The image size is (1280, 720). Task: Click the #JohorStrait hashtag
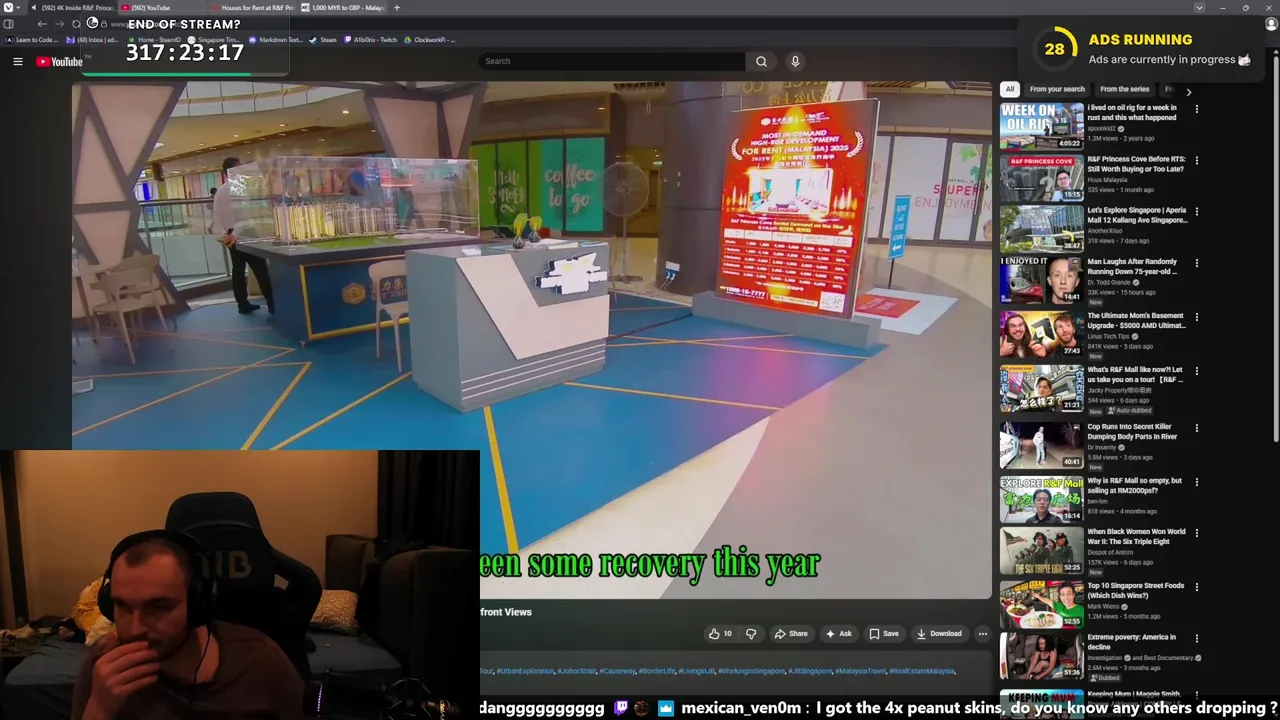(x=576, y=671)
